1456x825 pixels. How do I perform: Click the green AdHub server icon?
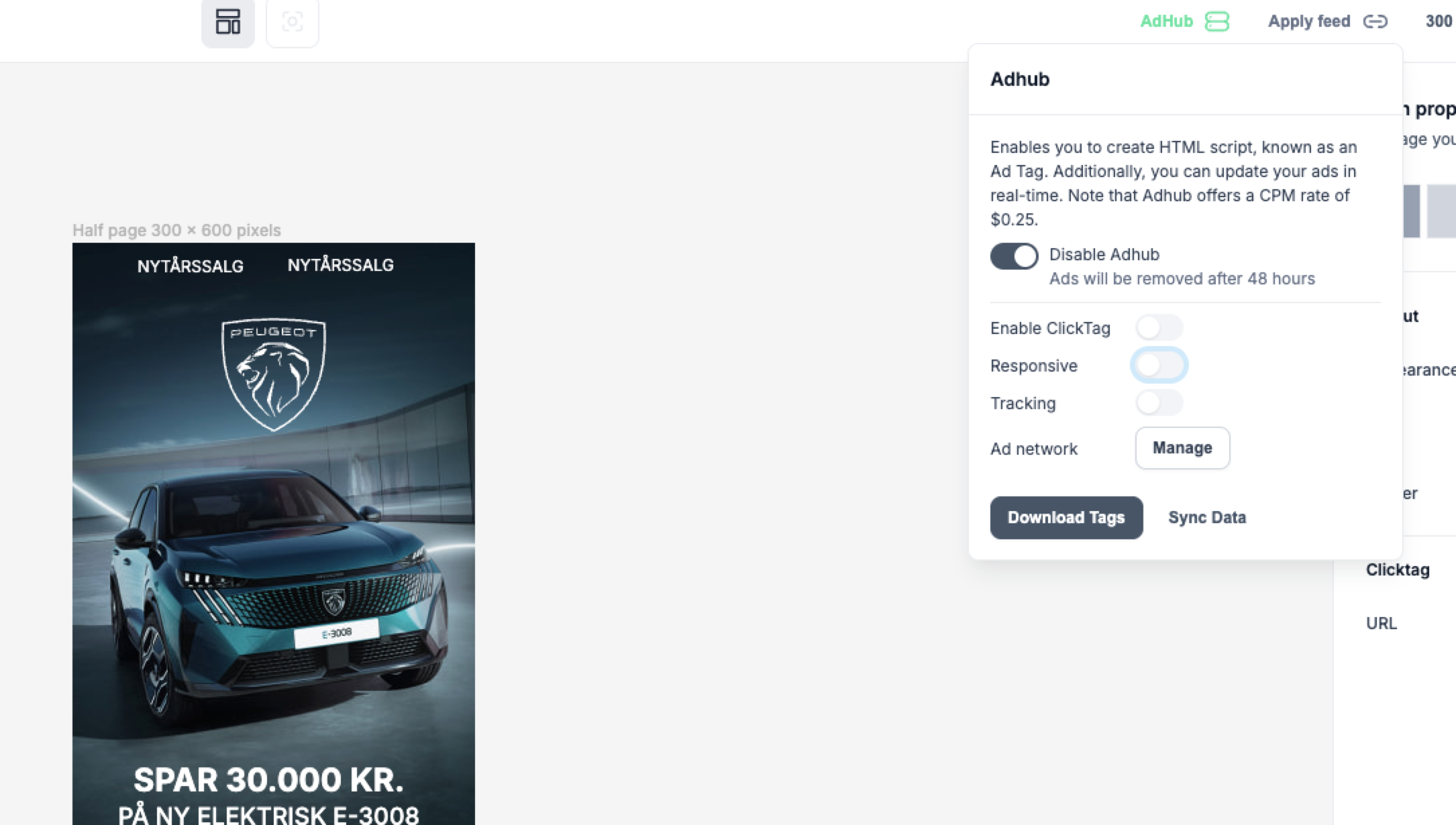click(x=1216, y=21)
